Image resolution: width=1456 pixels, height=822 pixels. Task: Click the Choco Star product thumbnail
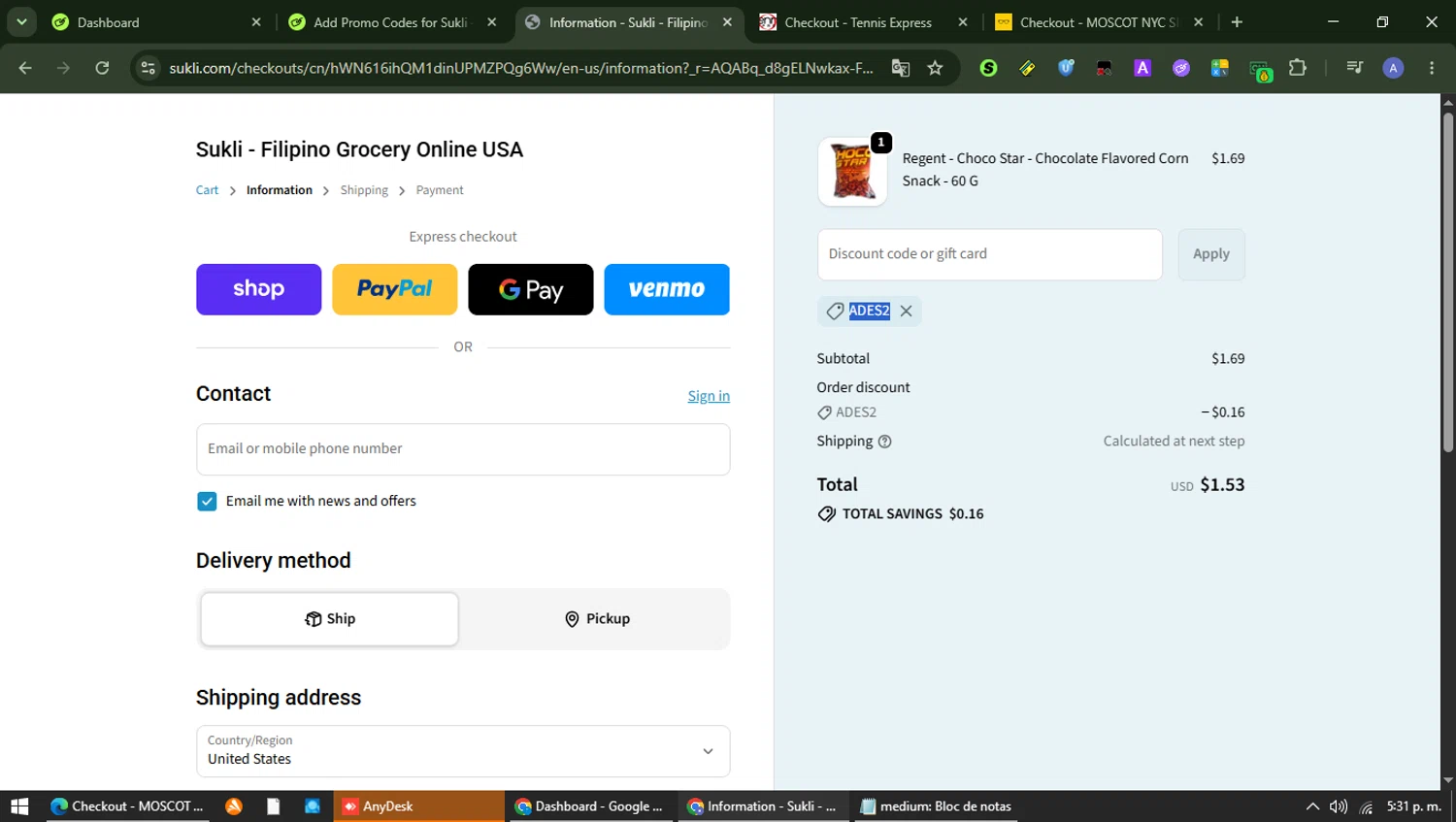[852, 171]
